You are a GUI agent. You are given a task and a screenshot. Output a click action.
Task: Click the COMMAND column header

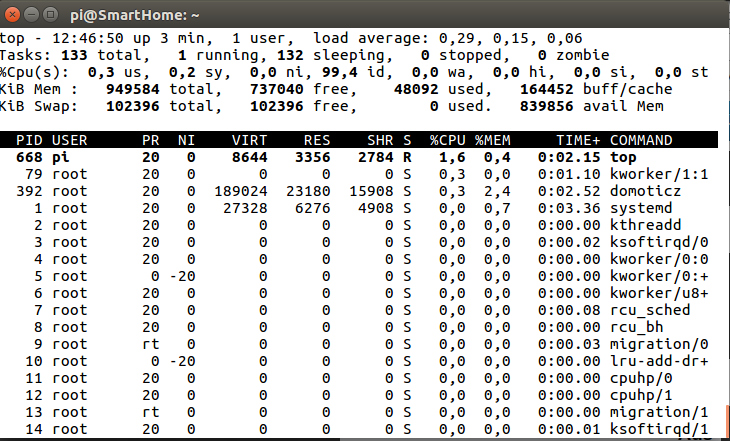(x=641, y=140)
